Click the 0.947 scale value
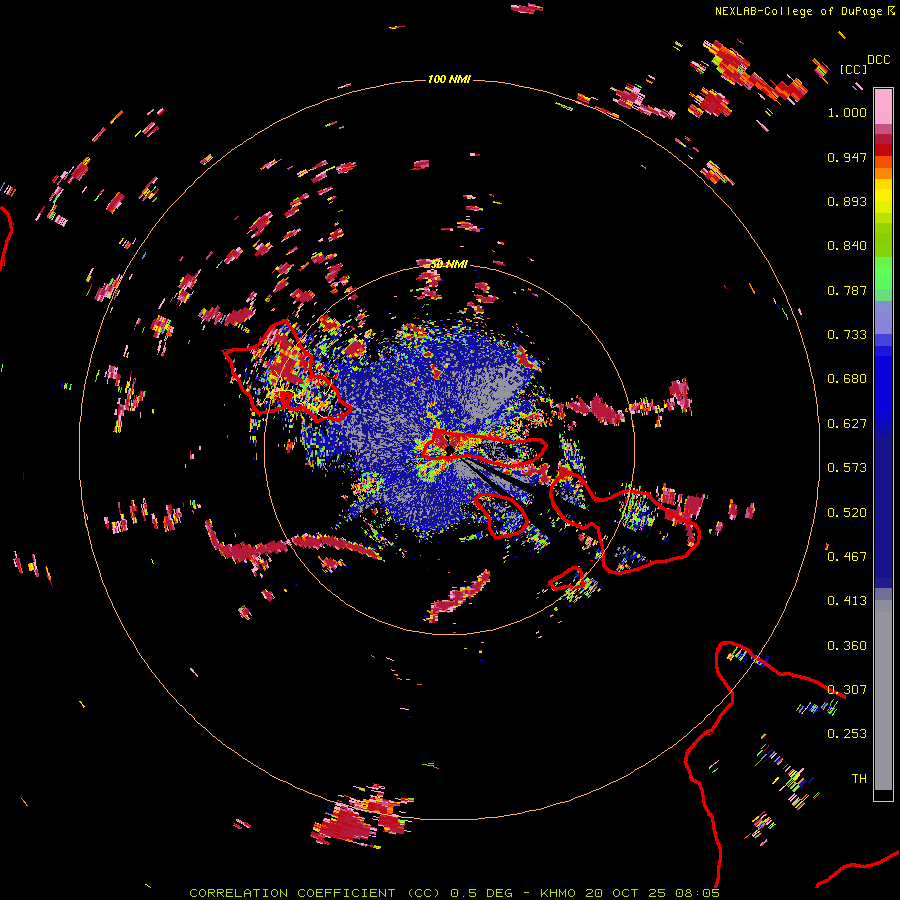This screenshot has height=900, width=900. coord(847,157)
